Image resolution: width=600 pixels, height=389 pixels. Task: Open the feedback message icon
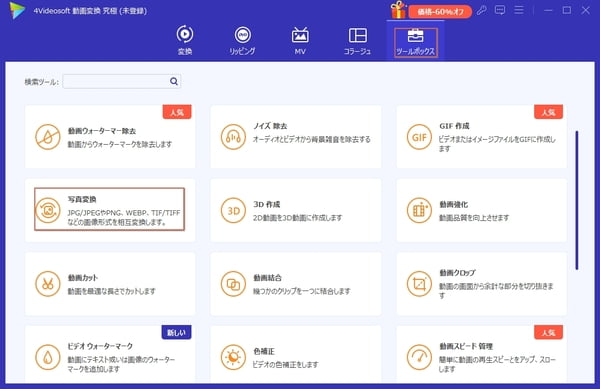click(500, 10)
